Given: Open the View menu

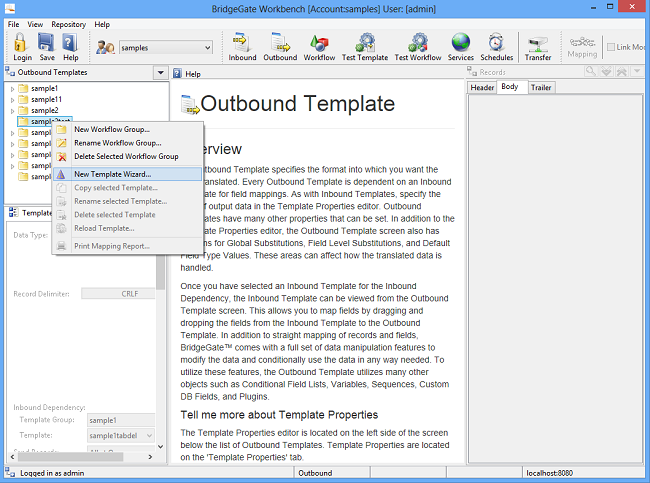Looking at the screenshot, I should (x=35, y=24).
